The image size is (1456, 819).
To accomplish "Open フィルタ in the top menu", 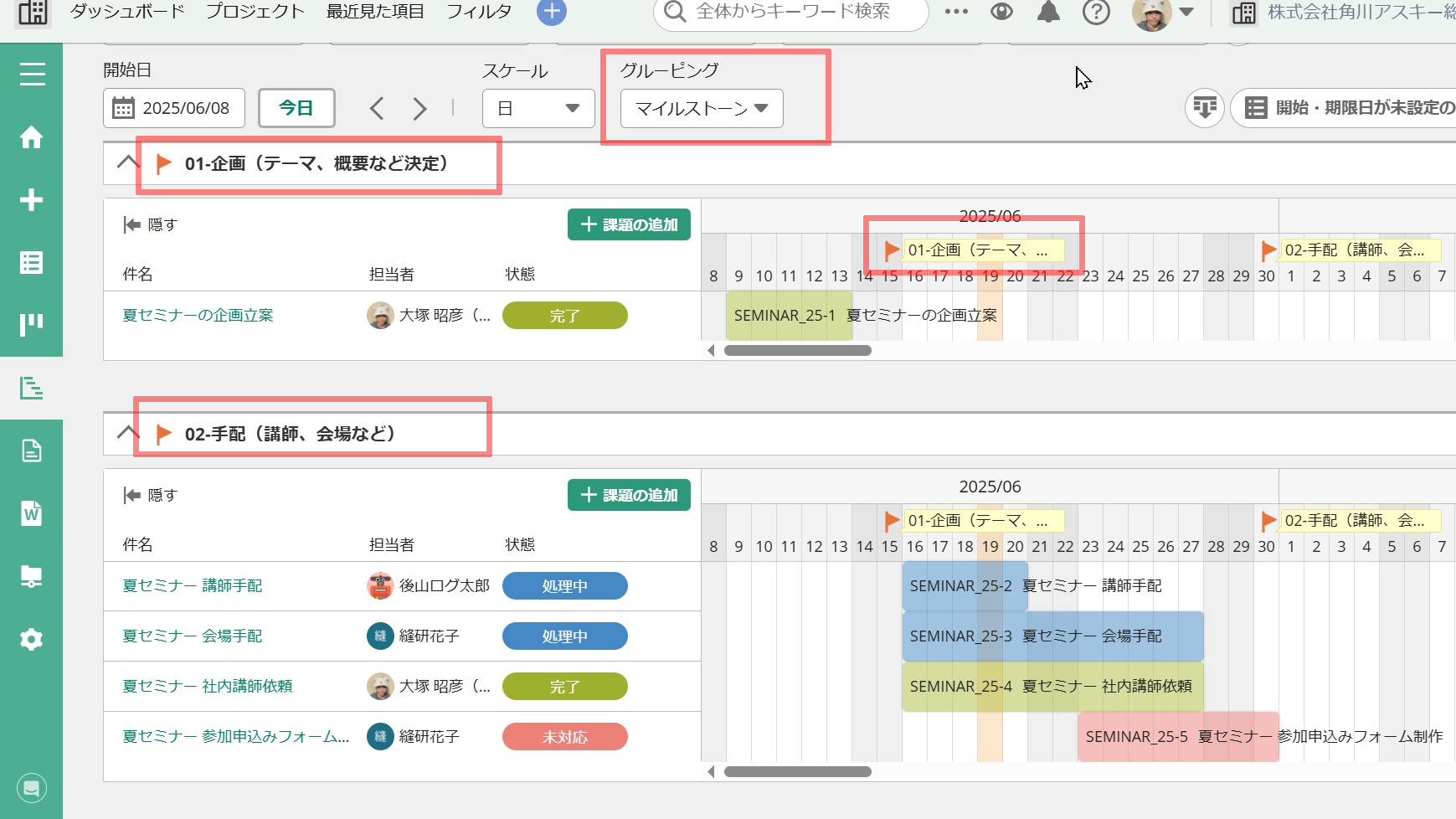I will pos(479,12).
